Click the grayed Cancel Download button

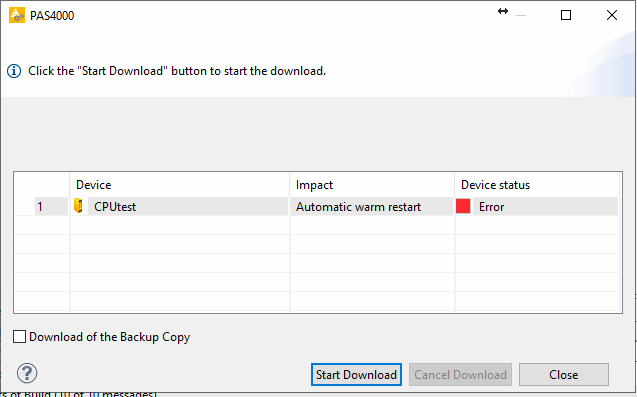460,375
